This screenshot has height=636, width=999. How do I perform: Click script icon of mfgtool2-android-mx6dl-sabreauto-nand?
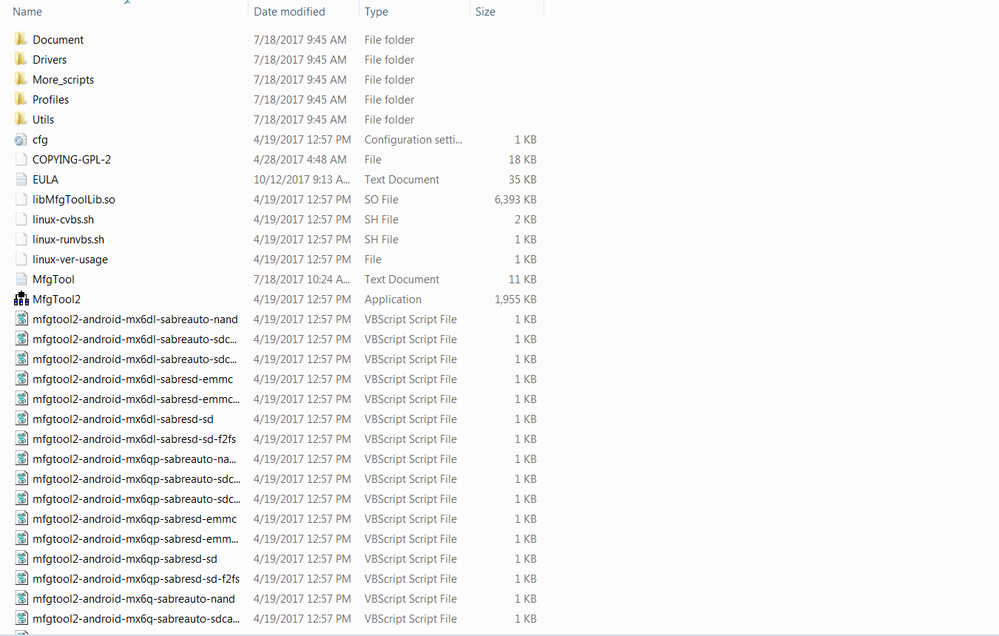pyautogui.click(x=22, y=319)
